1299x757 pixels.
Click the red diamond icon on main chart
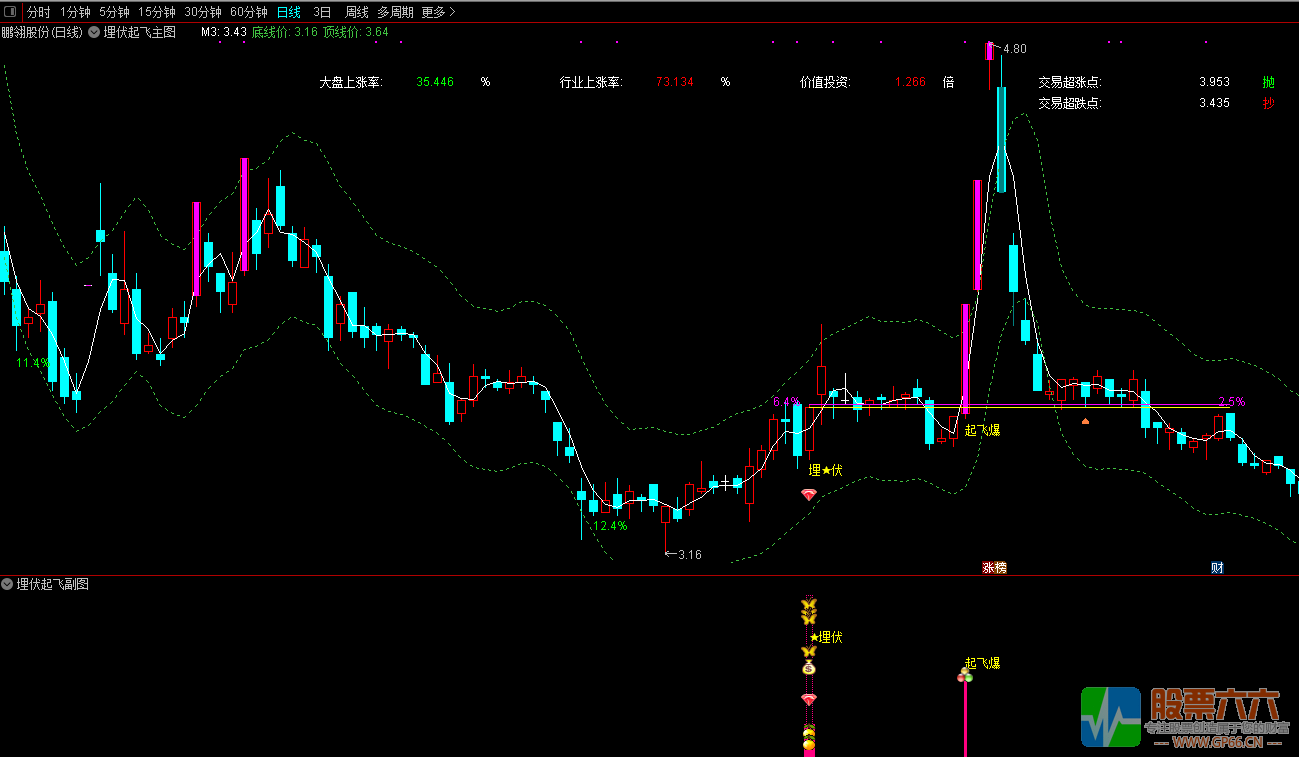[808, 494]
